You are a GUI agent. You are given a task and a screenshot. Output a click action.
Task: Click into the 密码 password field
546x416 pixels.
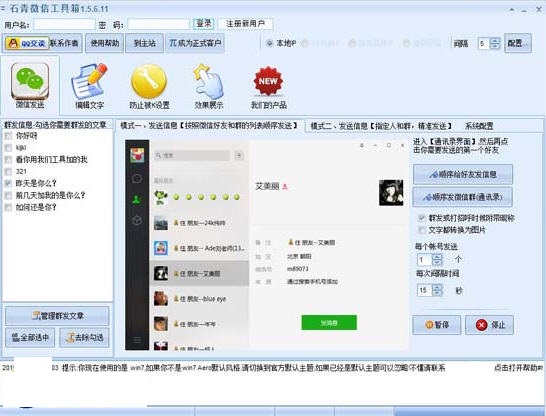point(158,24)
